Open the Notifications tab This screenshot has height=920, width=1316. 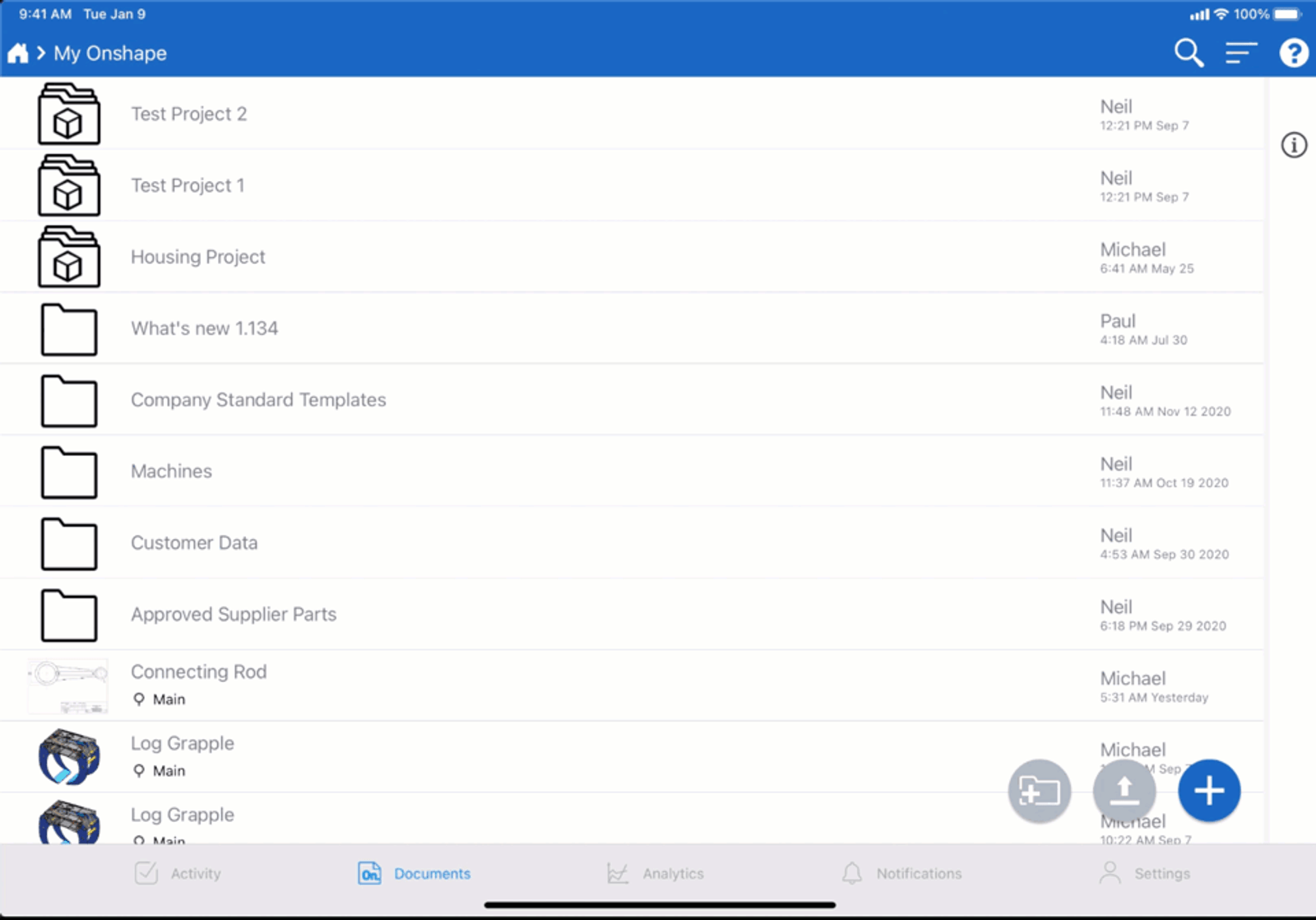pyautogui.click(x=901, y=873)
